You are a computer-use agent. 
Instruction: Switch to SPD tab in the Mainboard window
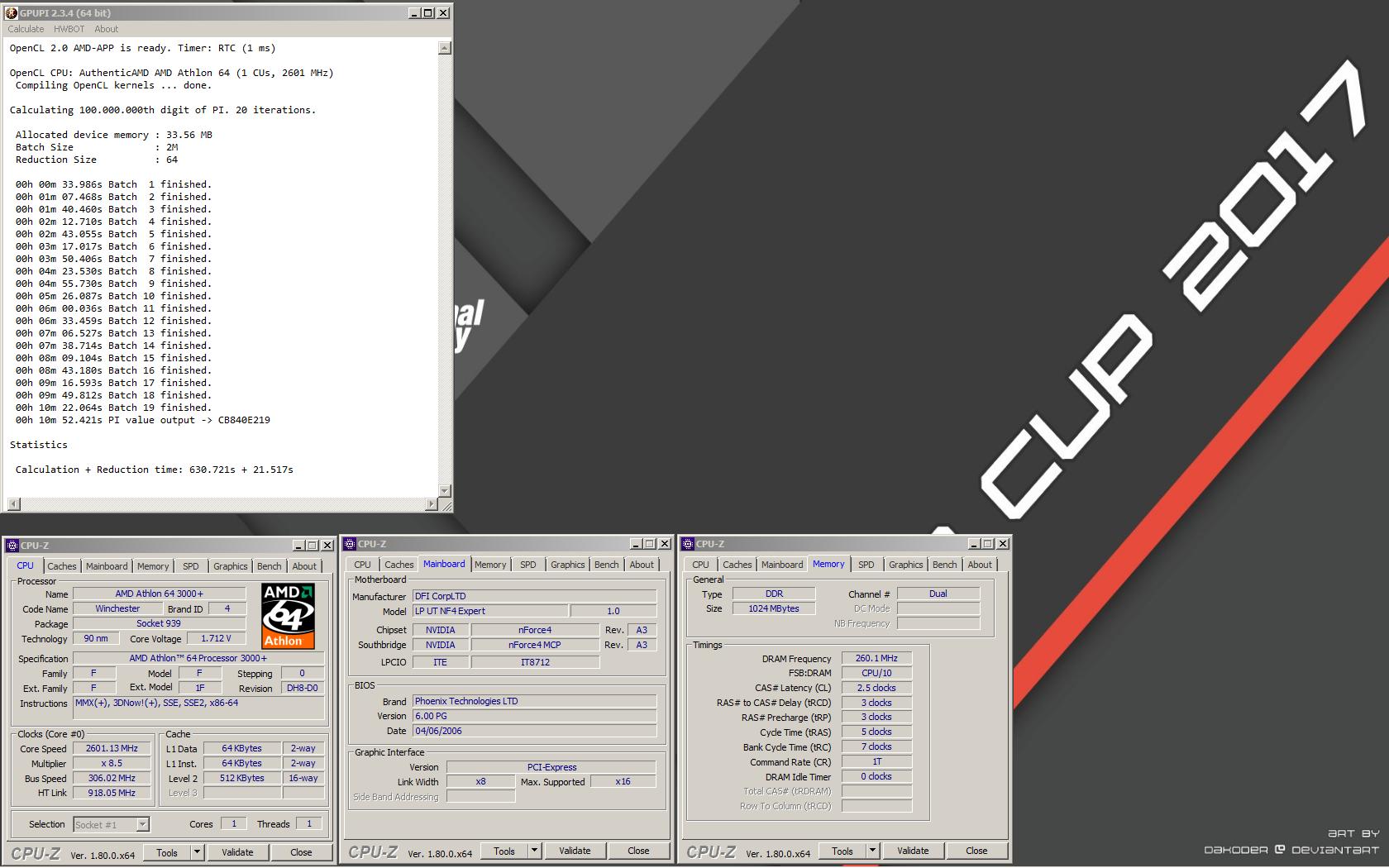pyautogui.click(x=528, y=565)
